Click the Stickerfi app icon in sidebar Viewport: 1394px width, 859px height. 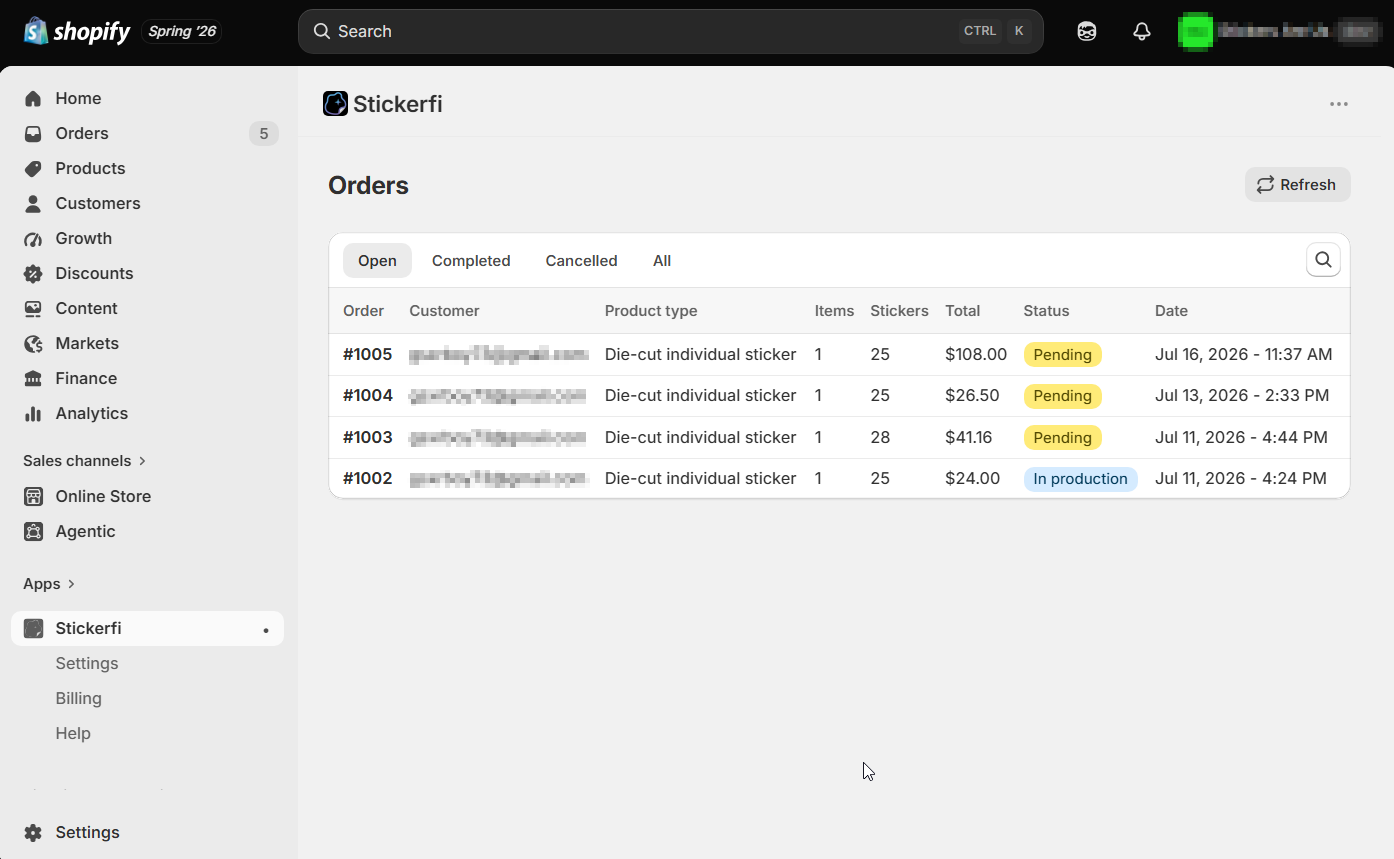33,628
